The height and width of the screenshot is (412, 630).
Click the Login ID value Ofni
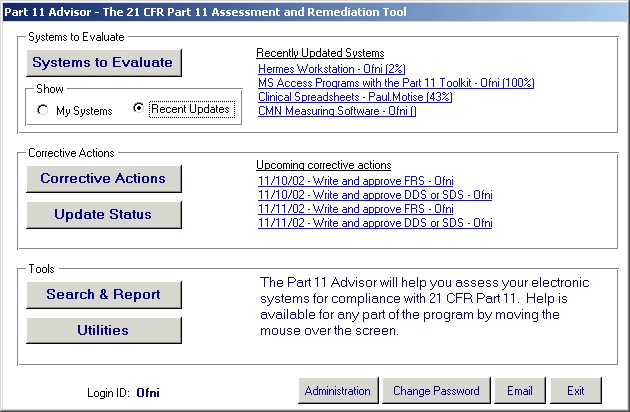(x=148, y=393)
